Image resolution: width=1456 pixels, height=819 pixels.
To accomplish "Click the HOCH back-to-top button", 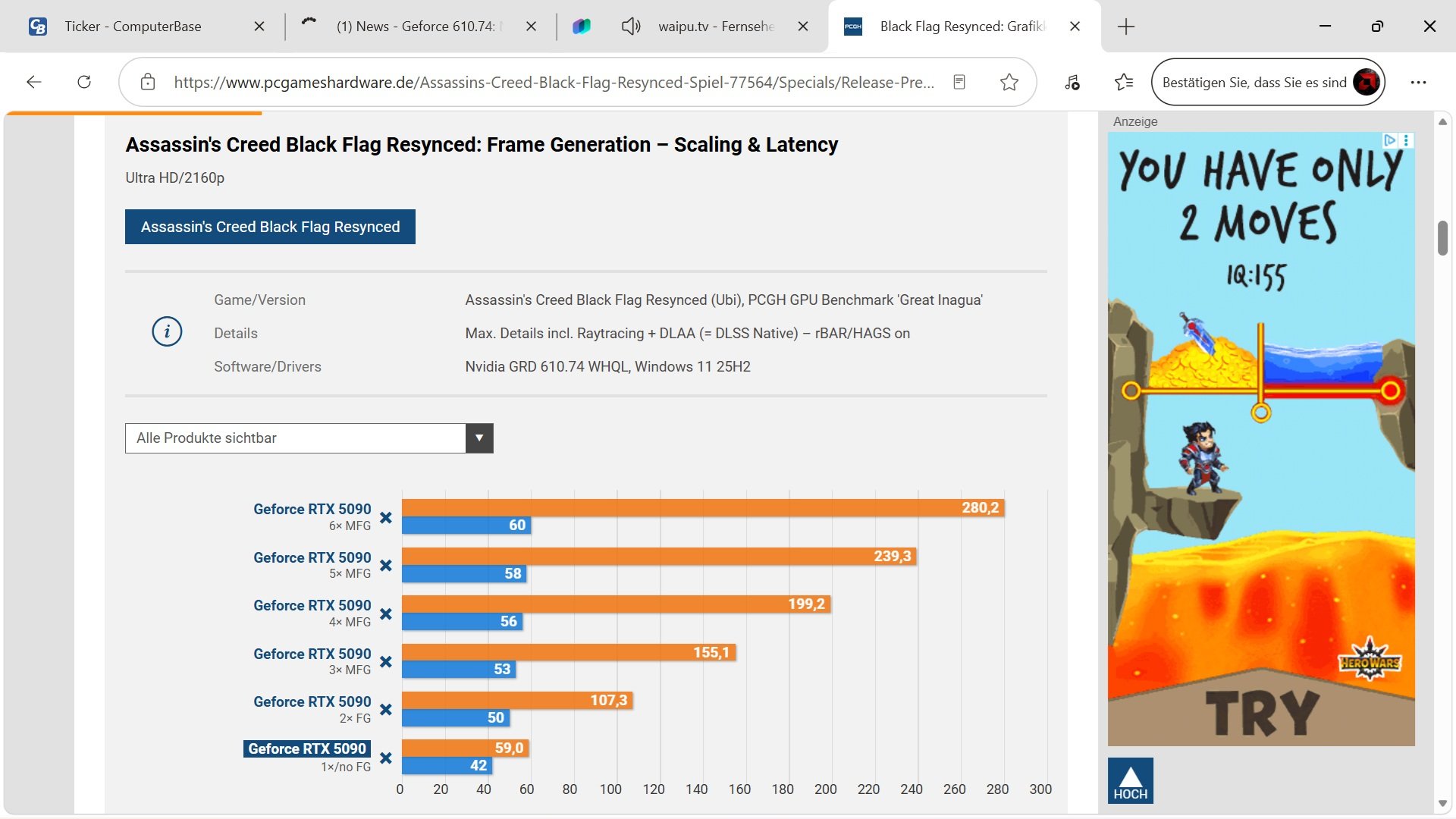I will (x=1130, y=780).
